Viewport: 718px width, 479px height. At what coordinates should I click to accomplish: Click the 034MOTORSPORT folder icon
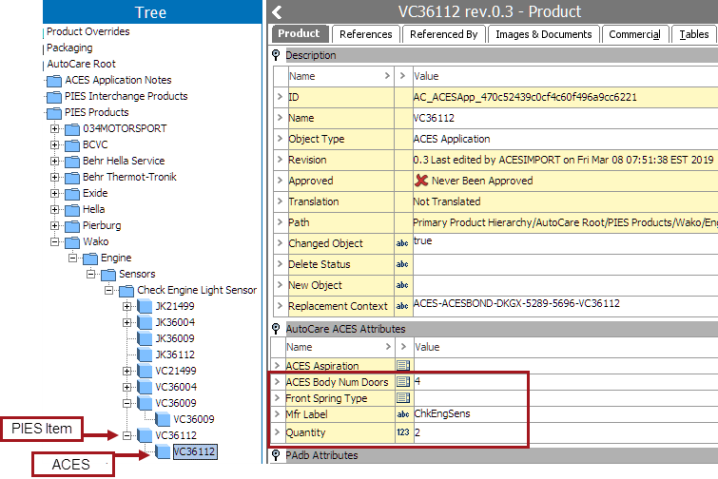coord(72,130)
